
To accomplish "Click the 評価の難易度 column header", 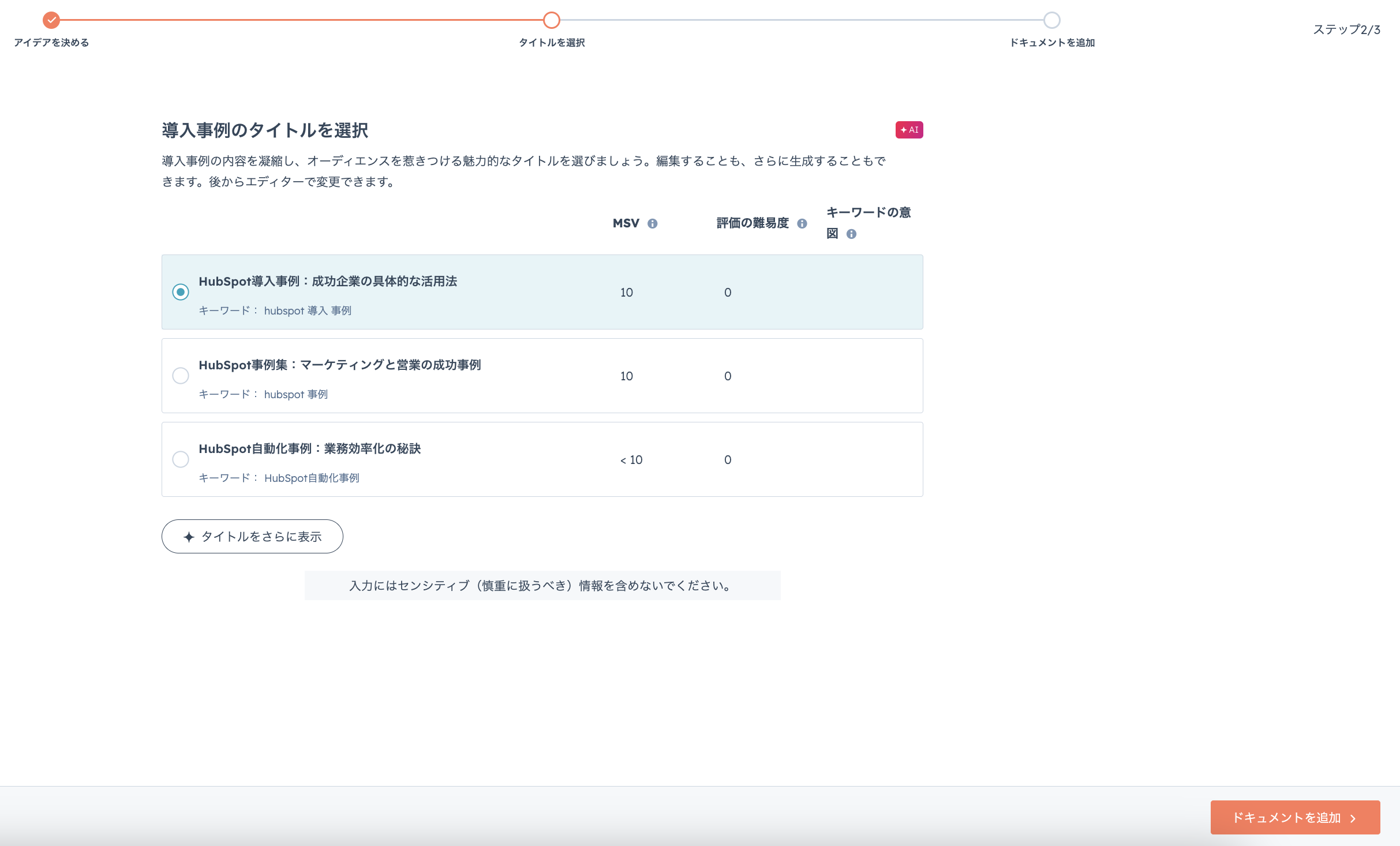I will (x=753, y=223).
